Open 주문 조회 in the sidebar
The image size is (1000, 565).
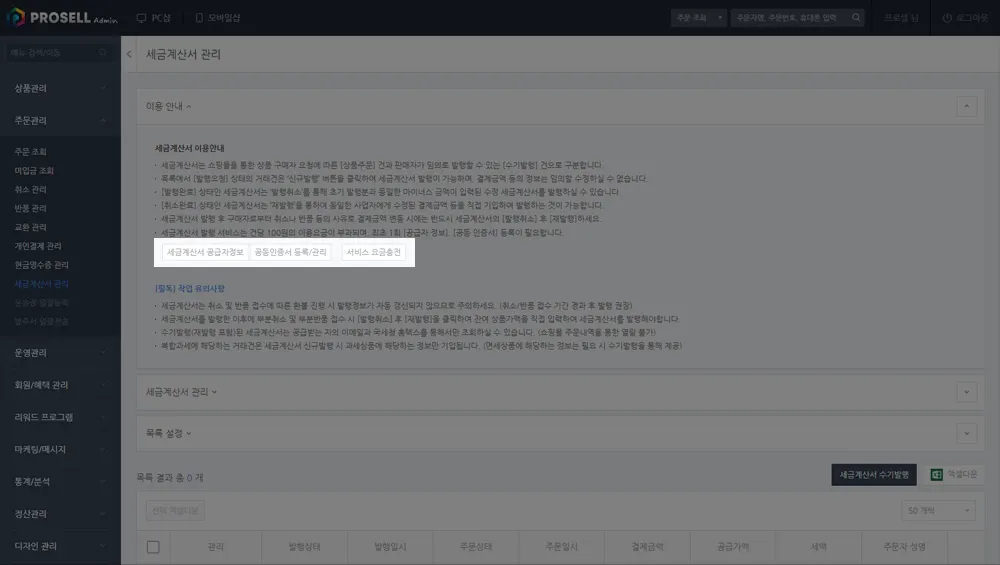point(31,152)
